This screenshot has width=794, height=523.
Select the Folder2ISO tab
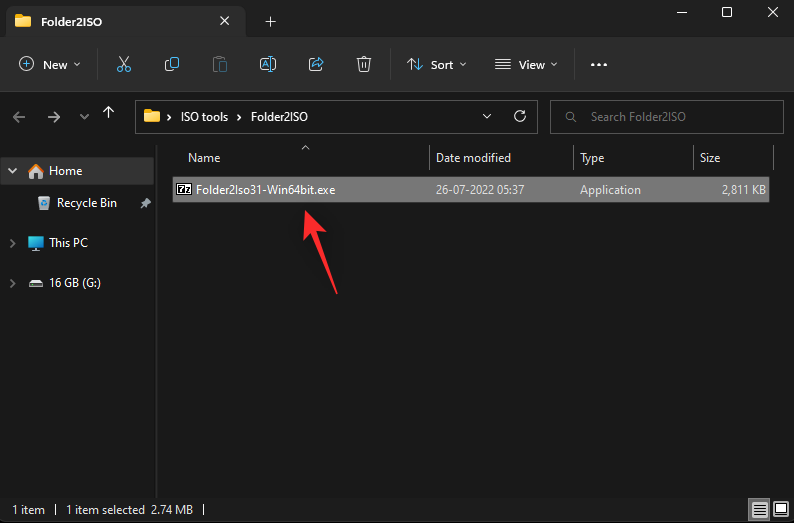[x=124, y=21]
